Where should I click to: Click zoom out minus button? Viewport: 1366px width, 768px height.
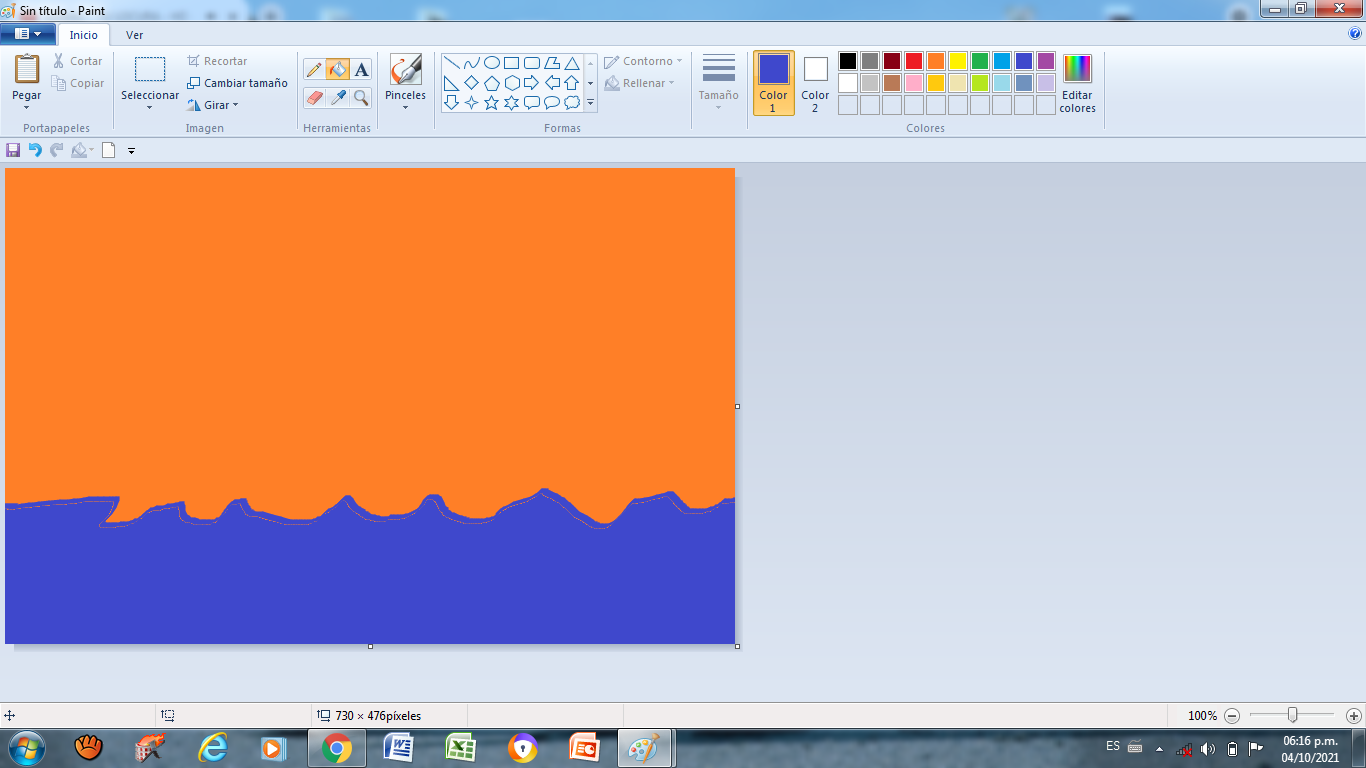click(x=1232, y=716)
